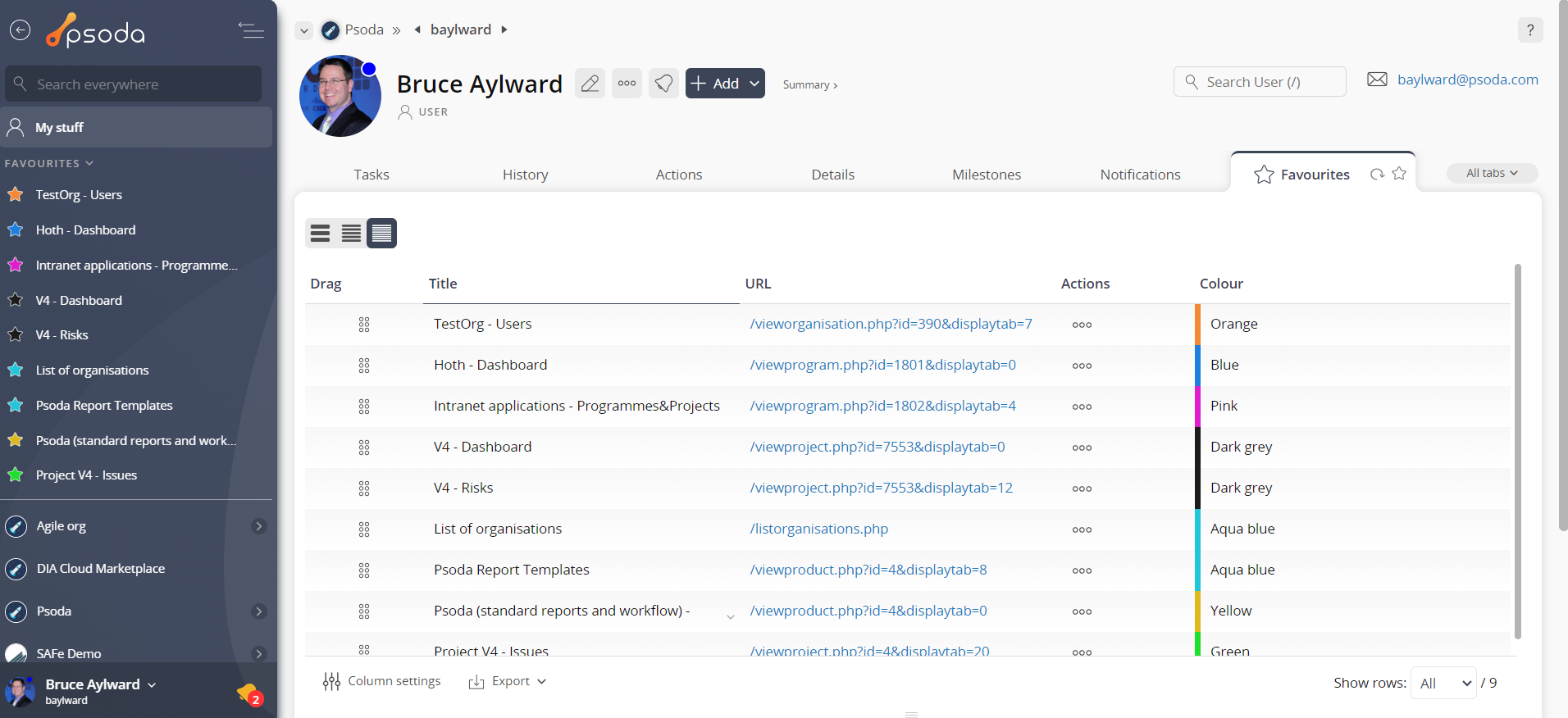
Task: Click the Search everywhere field
Action: coord(134,84)
